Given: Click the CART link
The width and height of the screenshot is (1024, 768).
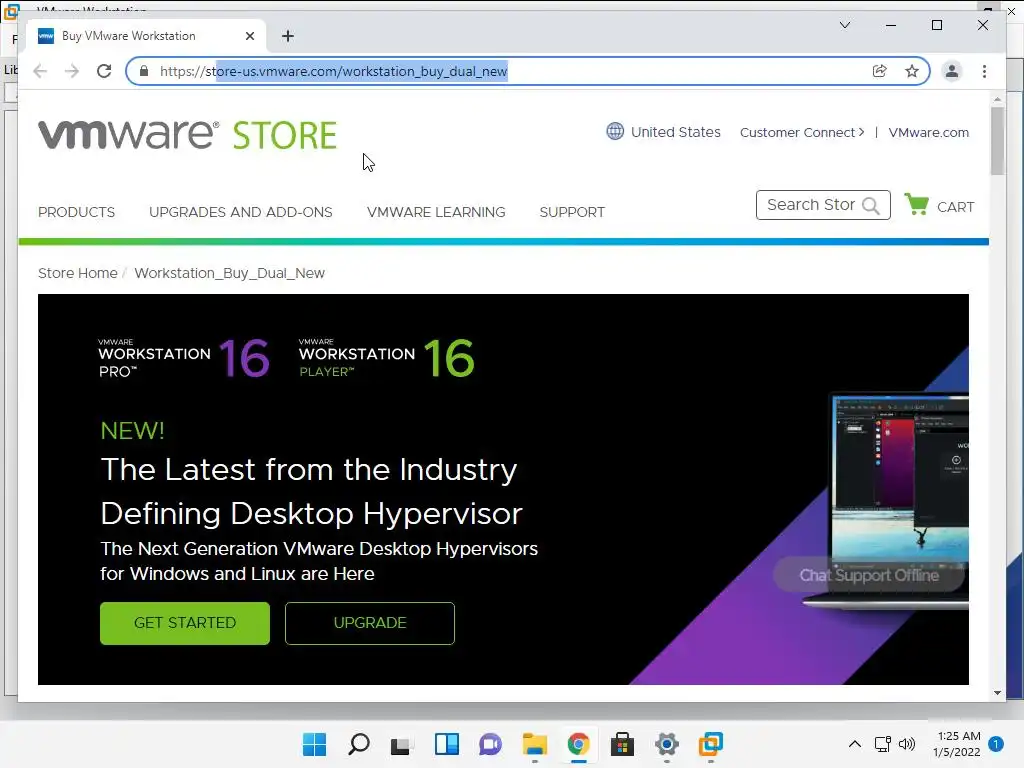Looking at the screenshot, I should tap(955, 207).
